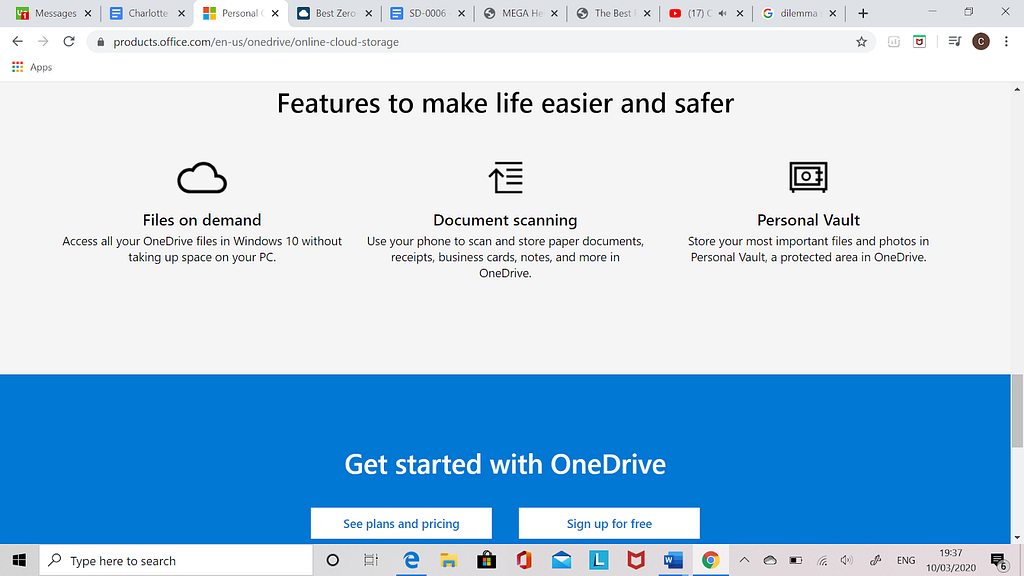This screenshot has height=576, width=1024.
Task: Click the red shield extension icon
Action: coord(920,42)
